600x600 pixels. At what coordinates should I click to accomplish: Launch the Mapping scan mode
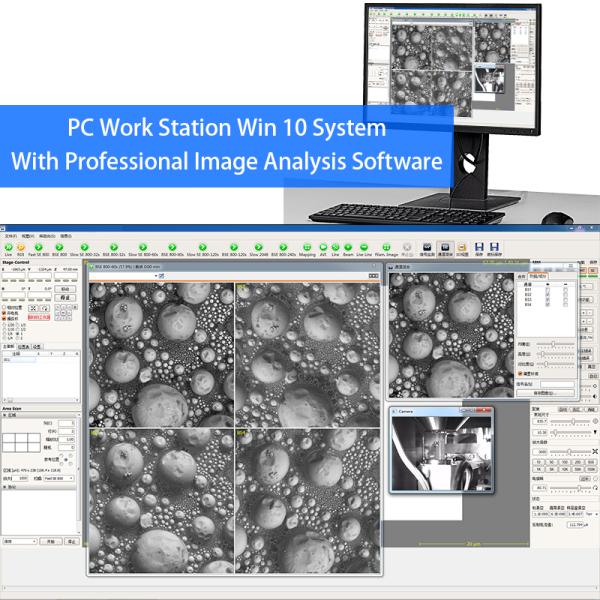[x=305, y=246]
